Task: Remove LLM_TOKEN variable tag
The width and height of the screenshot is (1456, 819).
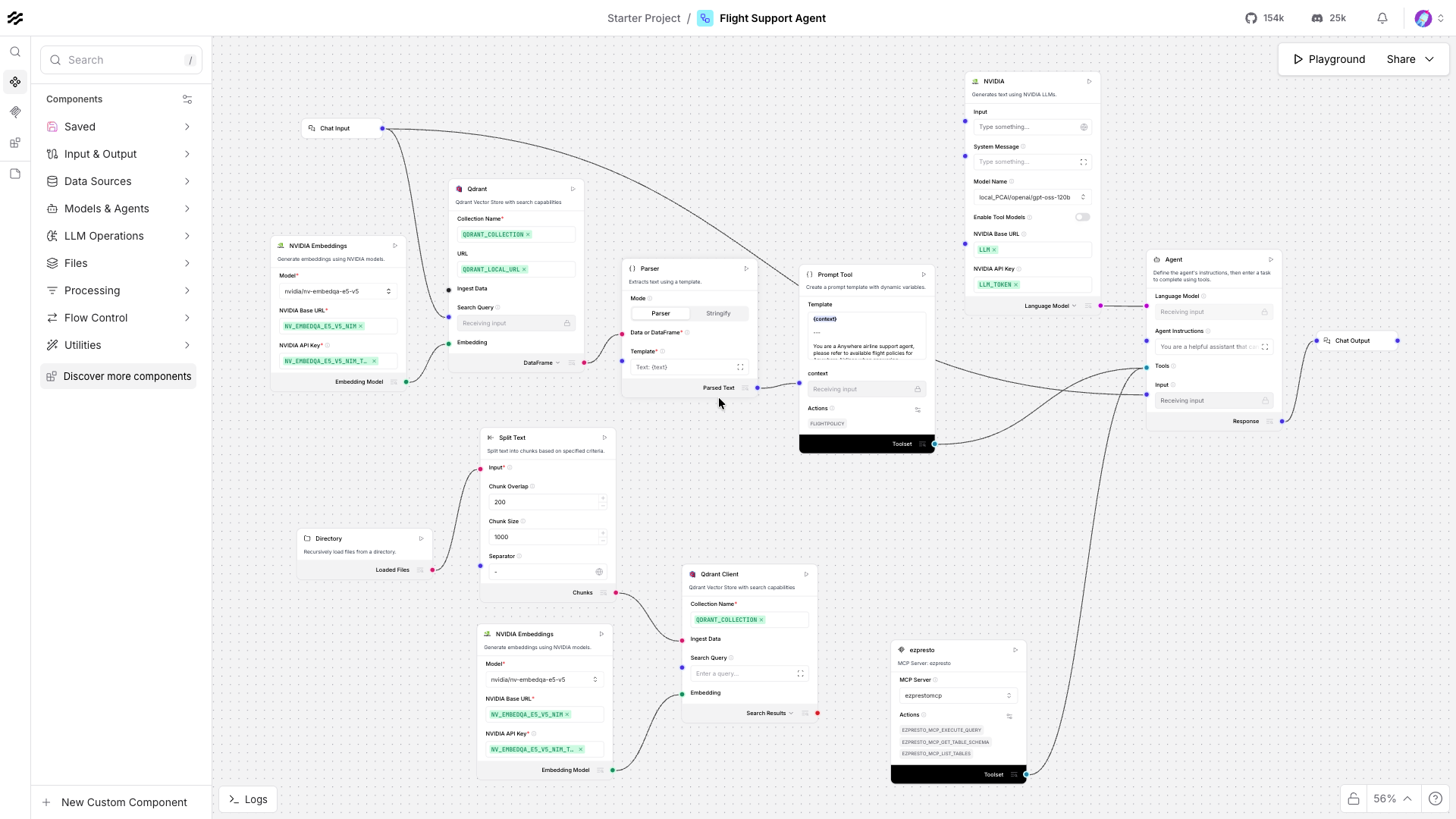Action: (x=1015, y=284)
